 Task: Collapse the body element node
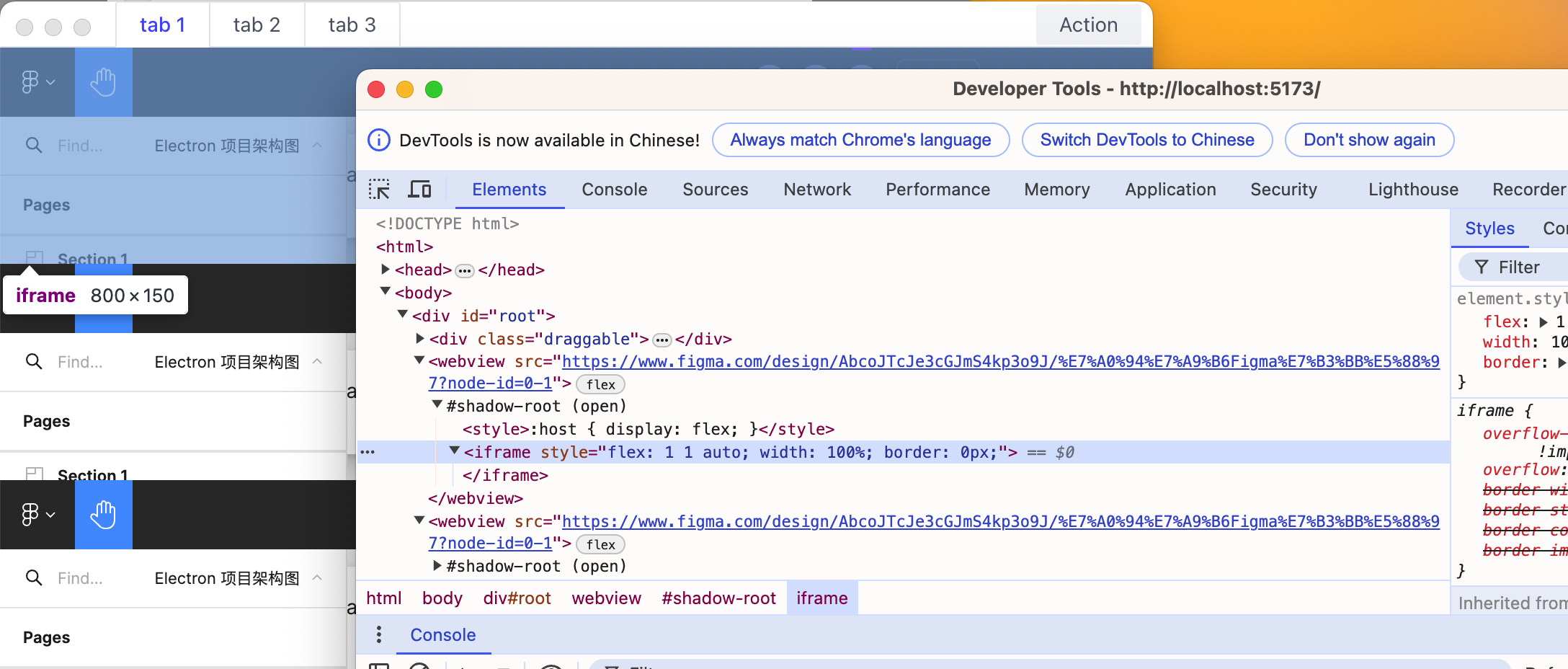click(386, 291)
